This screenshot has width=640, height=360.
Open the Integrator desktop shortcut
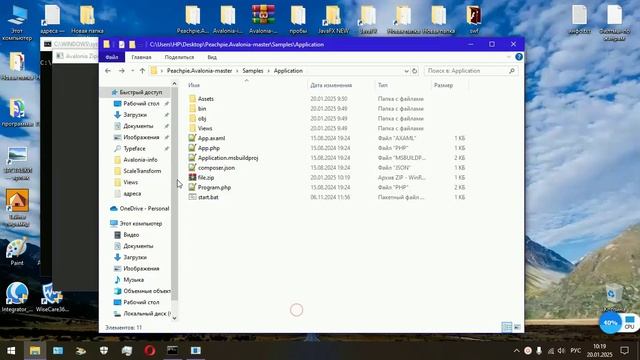[x=17, y=297]
